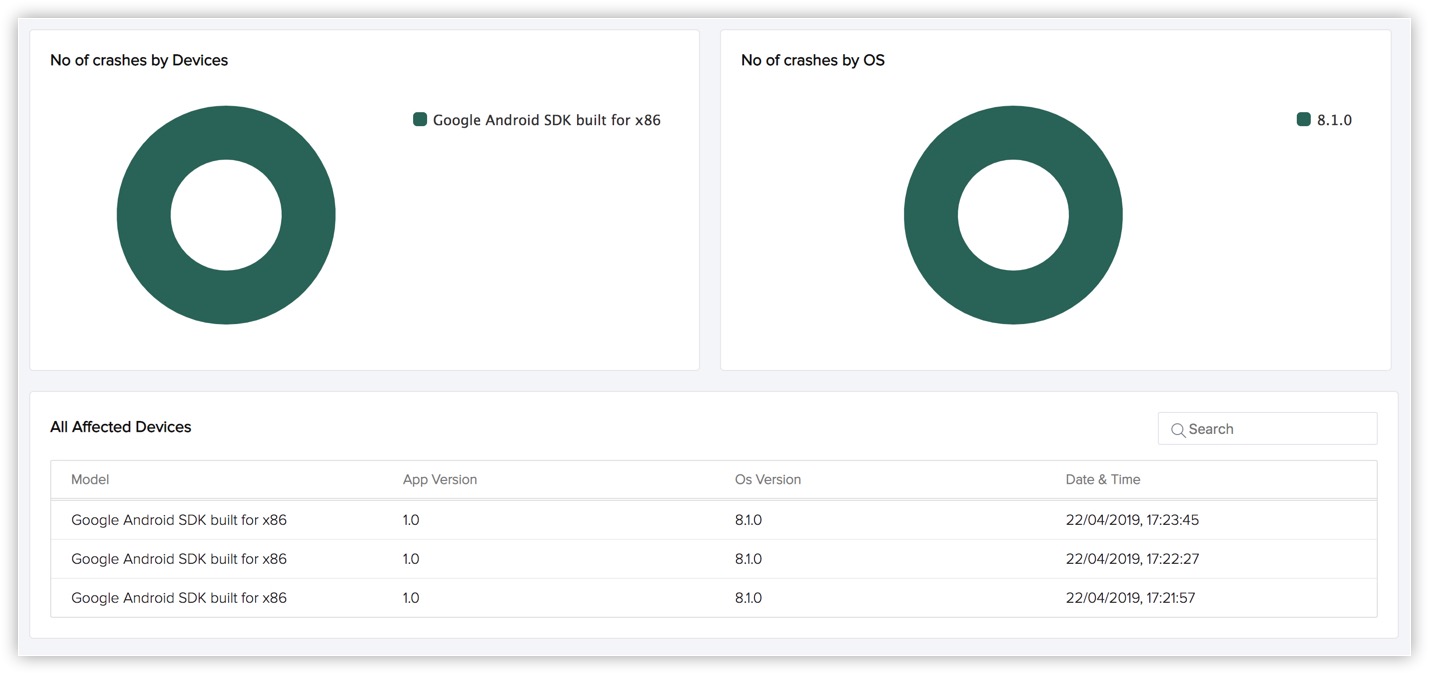Click the 8.1.0 legend label
The width and height of the screenshot is (1429, 674).
pos(1334,120)
